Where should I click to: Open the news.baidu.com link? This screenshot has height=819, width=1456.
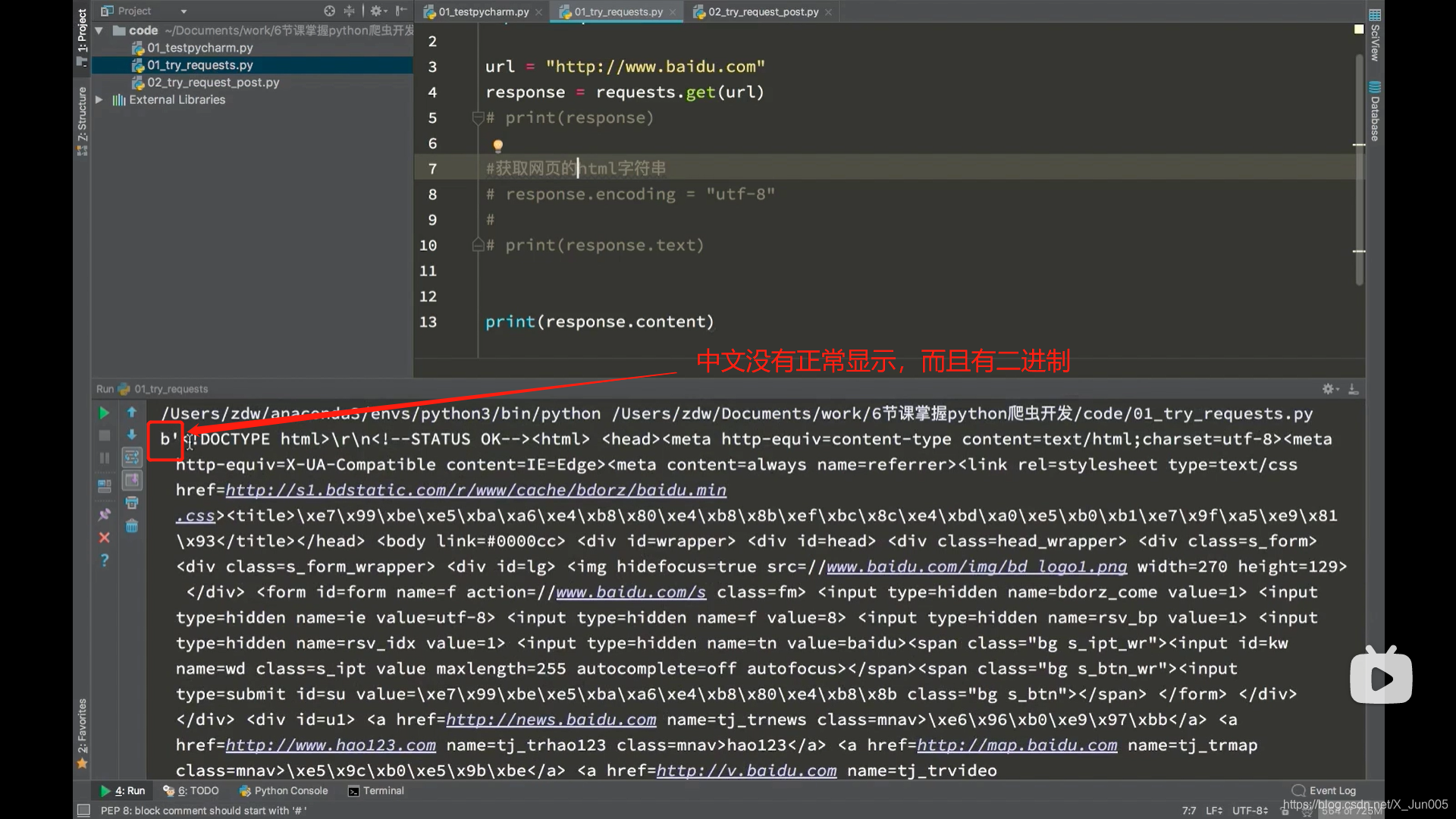point(551,720)
